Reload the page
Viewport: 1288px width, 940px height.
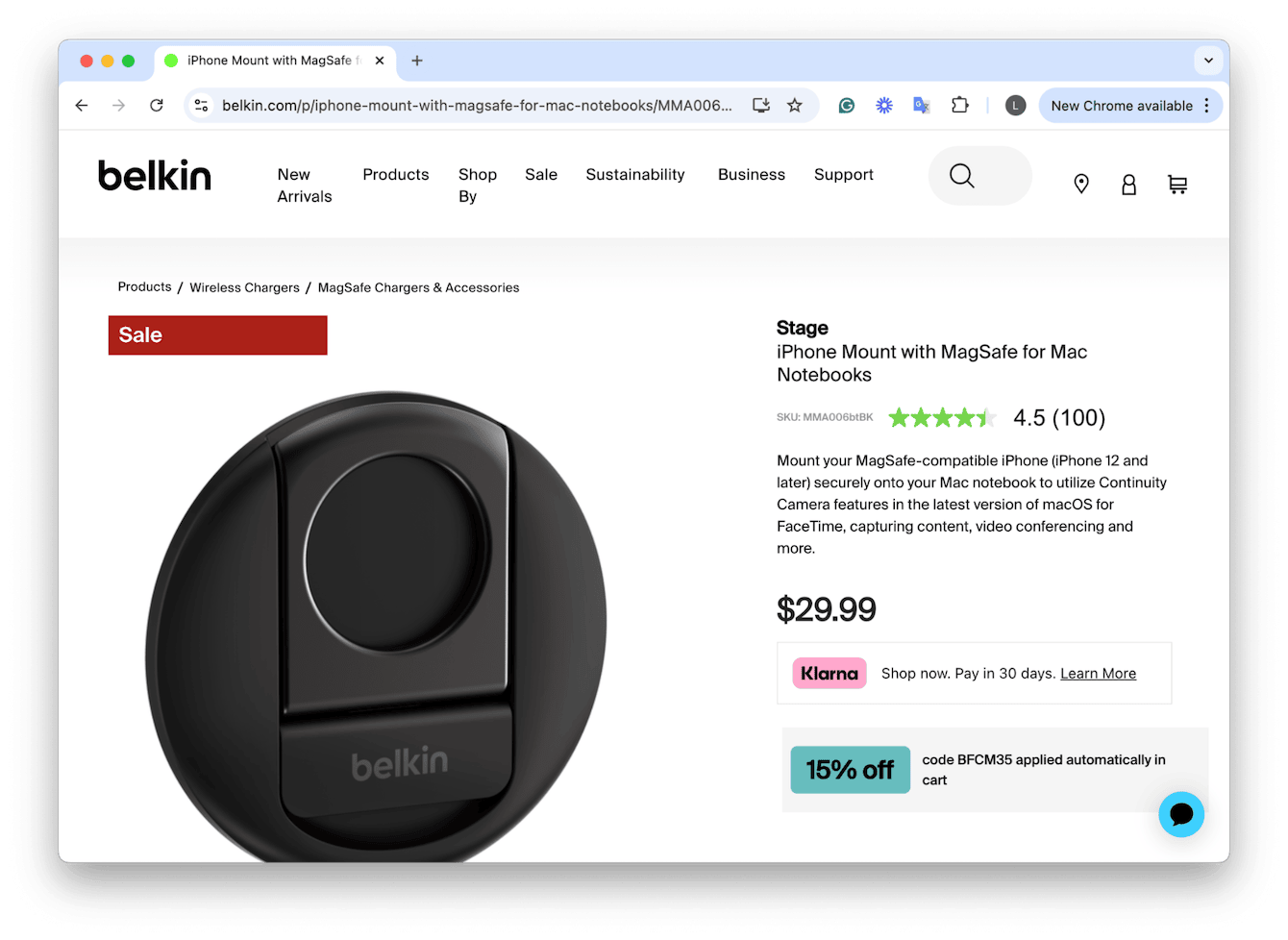tap(157, 106)
